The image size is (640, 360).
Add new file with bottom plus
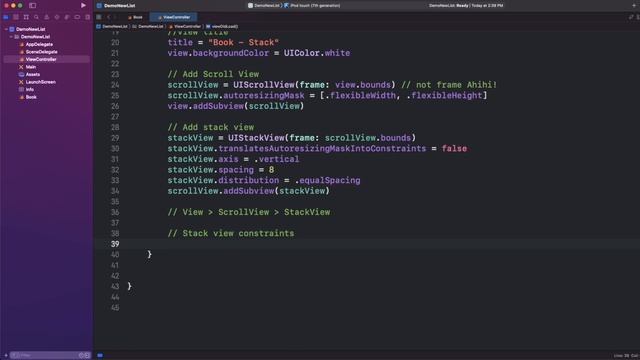point(6,356)
